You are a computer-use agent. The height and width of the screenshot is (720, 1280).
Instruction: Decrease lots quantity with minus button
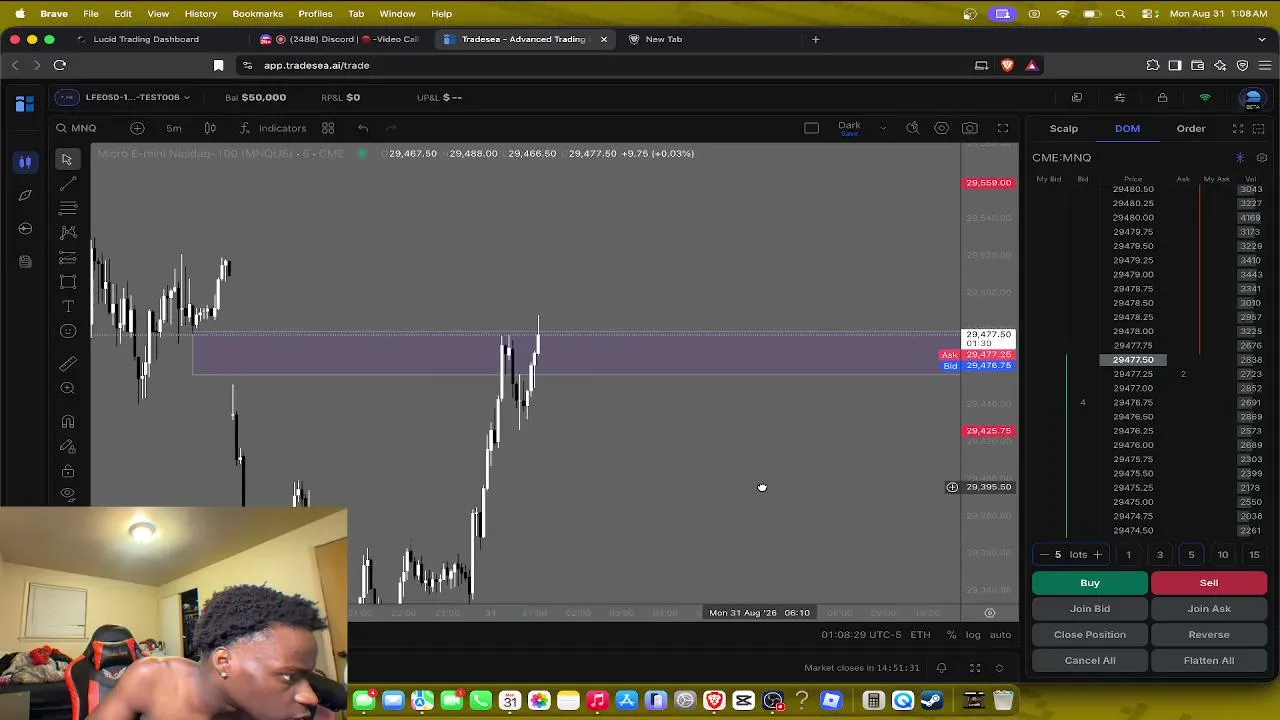tap(1044, 555)
